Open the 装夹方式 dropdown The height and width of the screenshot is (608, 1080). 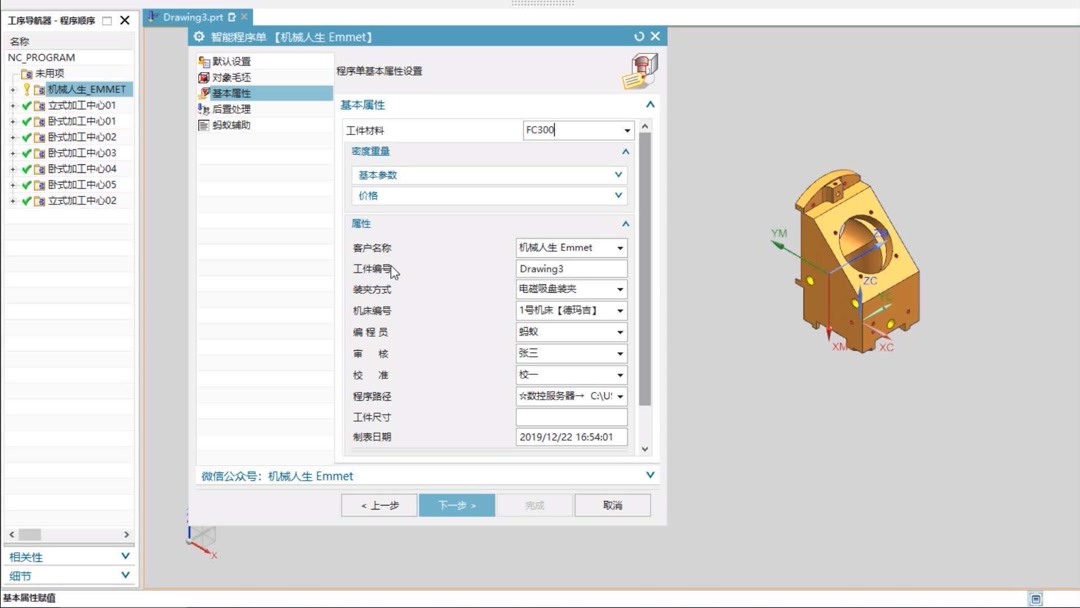click(620, 289)
